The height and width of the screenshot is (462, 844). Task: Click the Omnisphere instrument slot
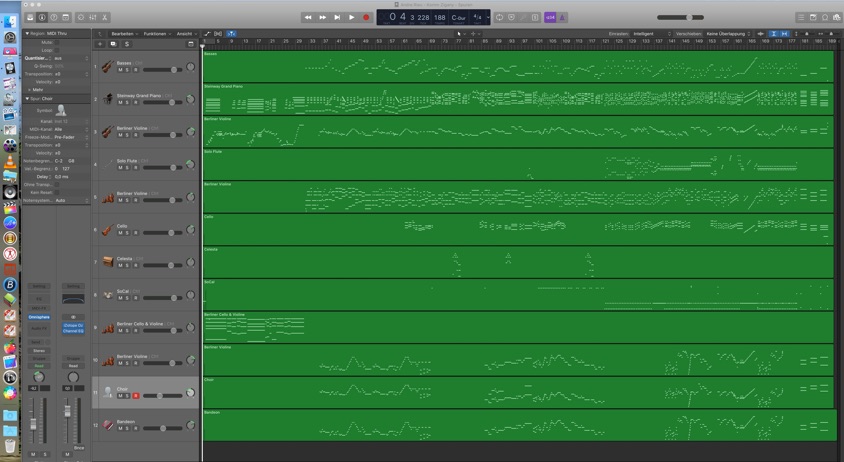point(39,317)
